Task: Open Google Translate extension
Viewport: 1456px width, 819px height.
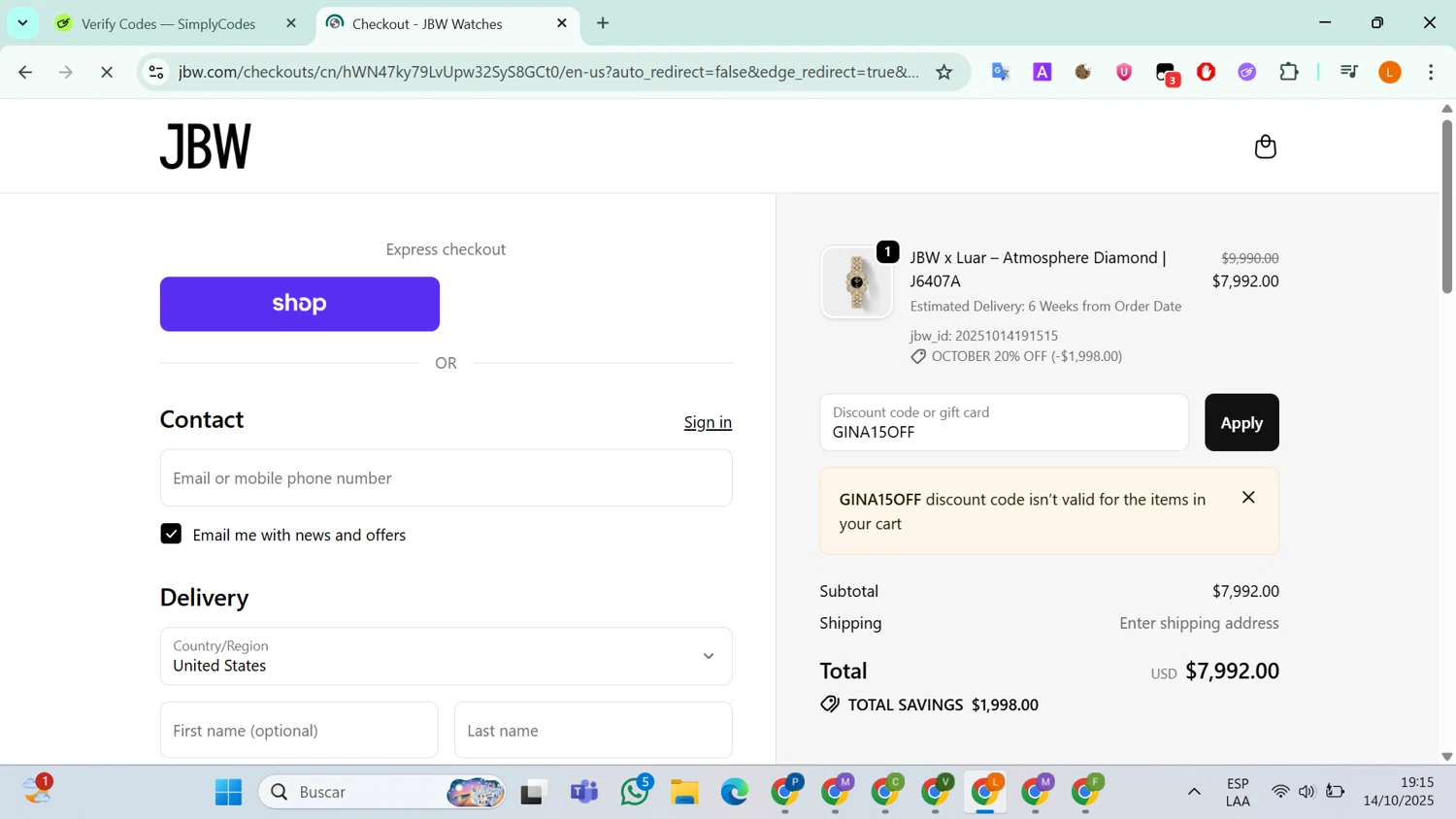Action: 1001,72
